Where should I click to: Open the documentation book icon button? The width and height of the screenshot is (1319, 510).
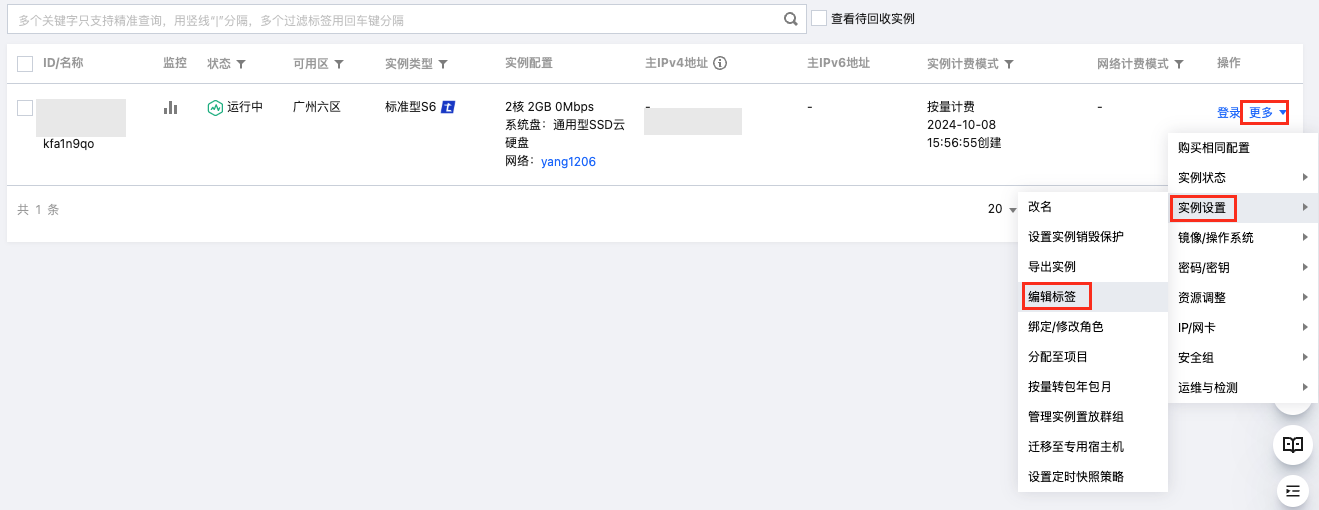(1293, 445)
